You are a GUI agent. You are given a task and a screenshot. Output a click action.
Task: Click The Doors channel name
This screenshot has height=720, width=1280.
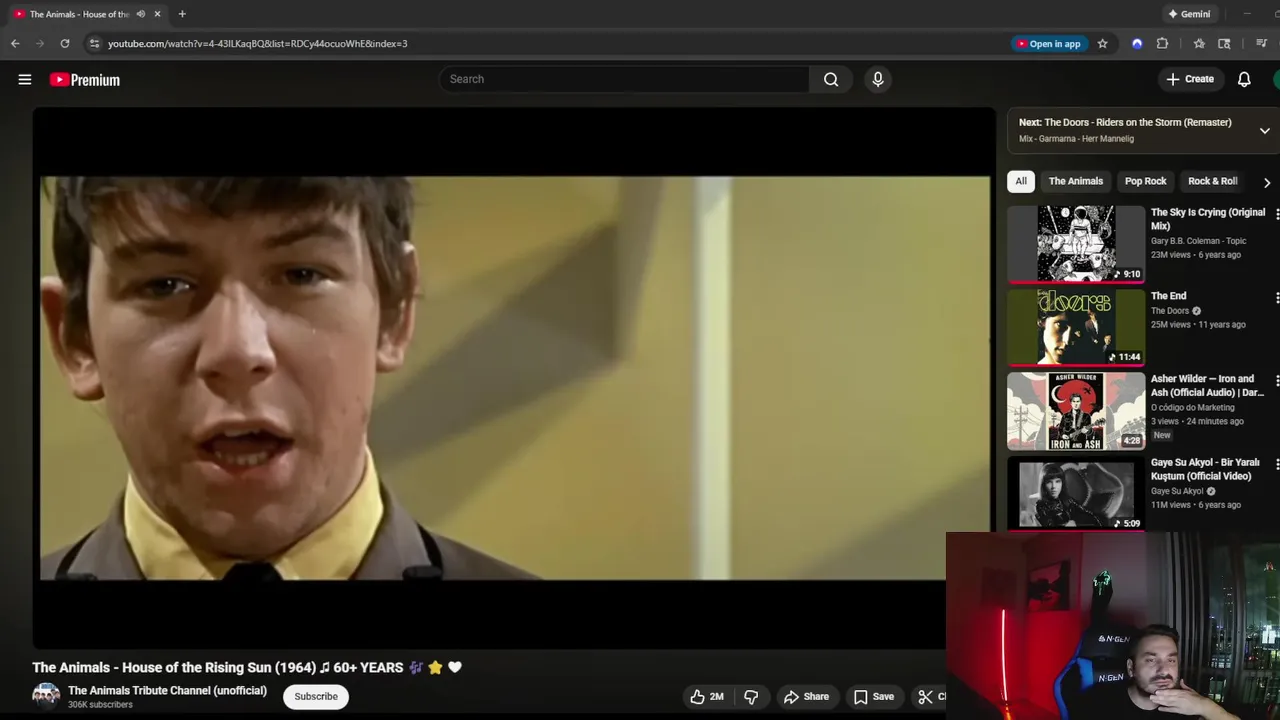[x=1170, y=311]
